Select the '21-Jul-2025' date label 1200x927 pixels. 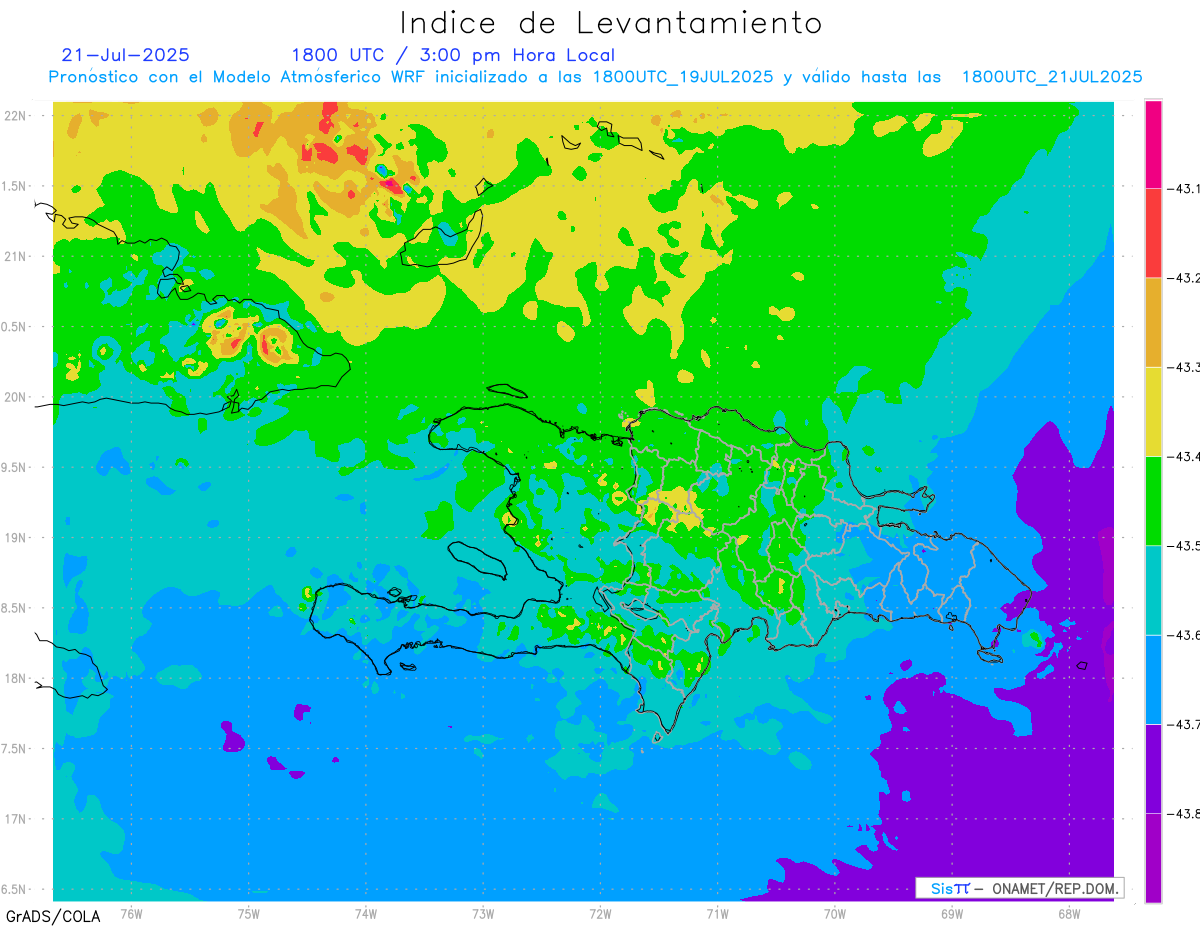point(125,55)
